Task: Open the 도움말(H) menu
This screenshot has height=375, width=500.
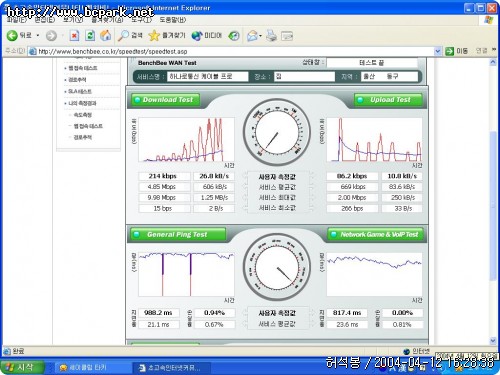Action: pos(173,20)
